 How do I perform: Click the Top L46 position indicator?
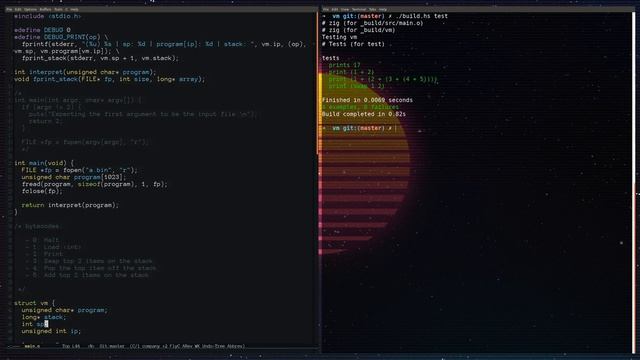point(71,346)
